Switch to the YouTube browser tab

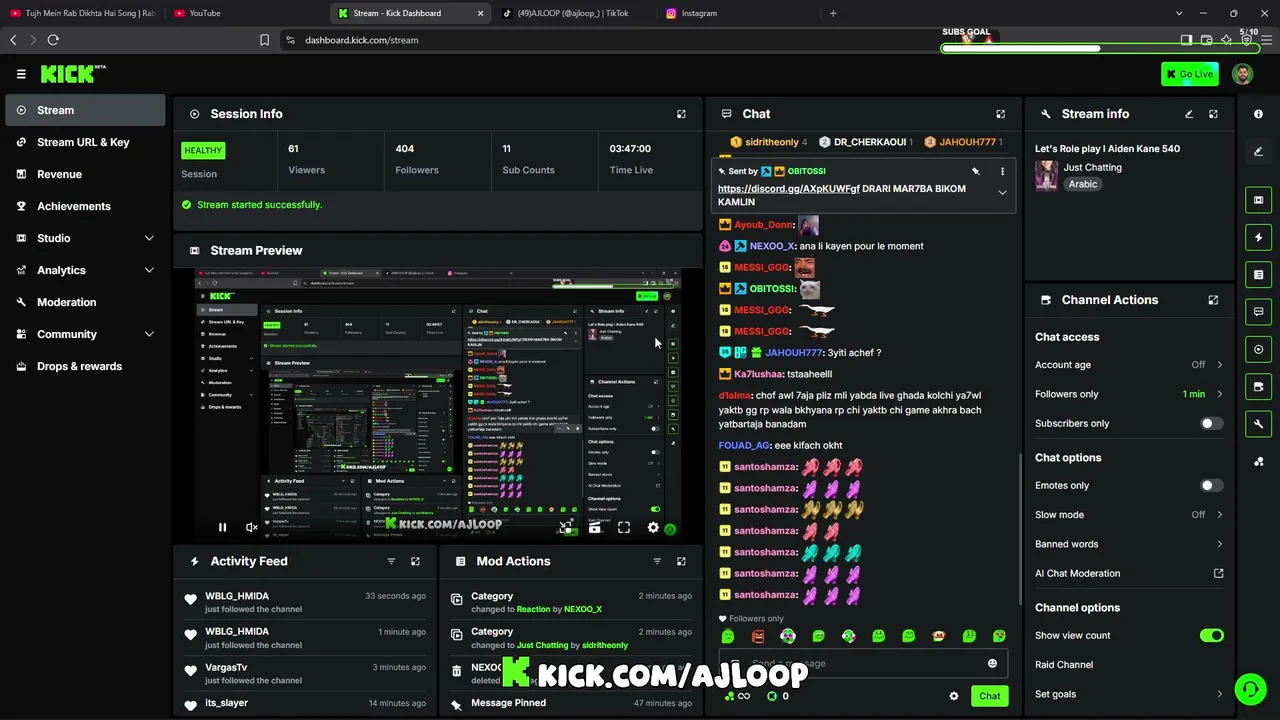[245, 13]
